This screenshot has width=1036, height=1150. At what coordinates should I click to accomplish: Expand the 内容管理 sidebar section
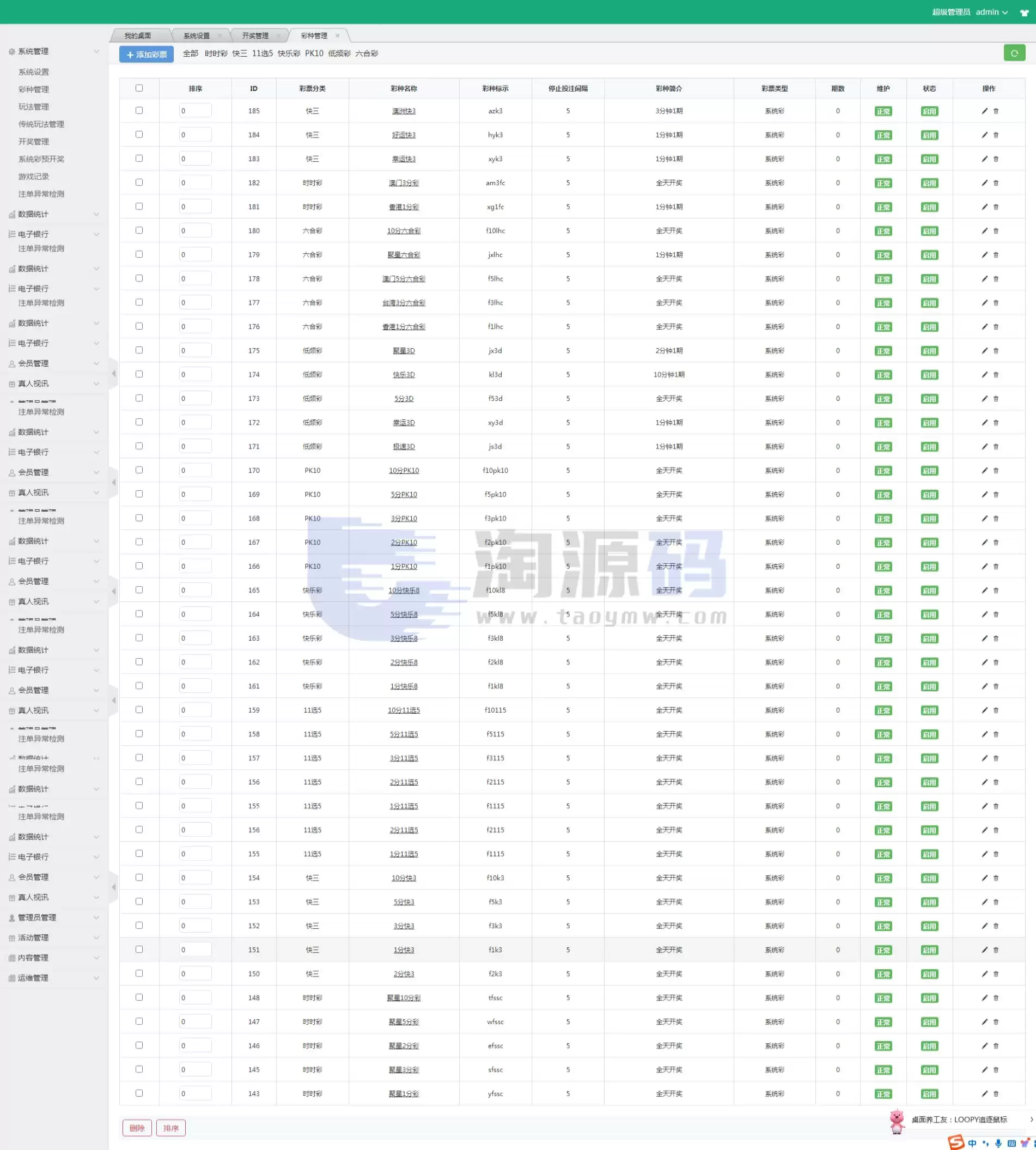coord(54,958)
